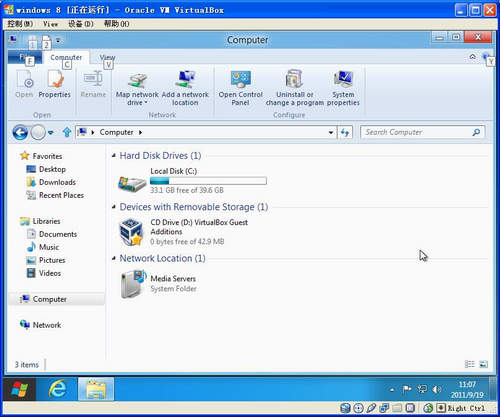This screenshot has width=500, height=417.
Task: Open Recent Places in navigation pane
Action: click(x=55, y=195)
